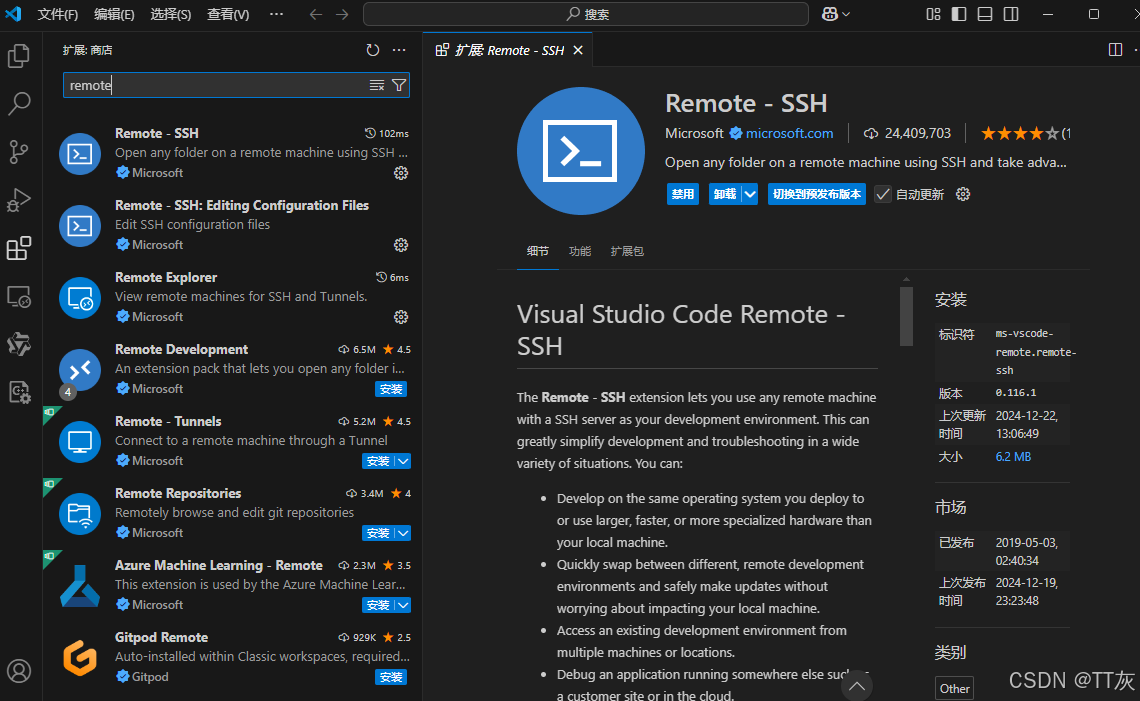Expand the 卸载 dropdown arrow
The width and height of the screenshot is (1140, 701).
pos(750,194)
